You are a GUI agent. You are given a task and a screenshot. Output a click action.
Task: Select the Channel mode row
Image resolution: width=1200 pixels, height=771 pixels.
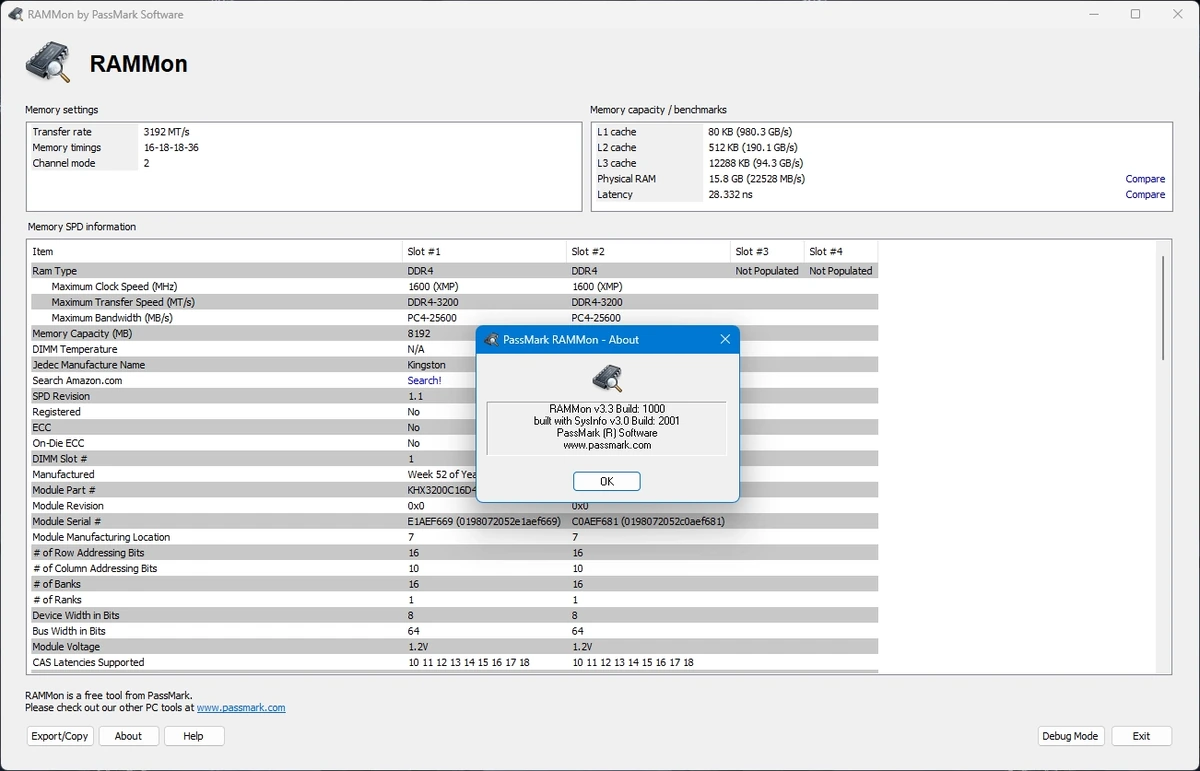pyautogui.click(x=304, y=163)
